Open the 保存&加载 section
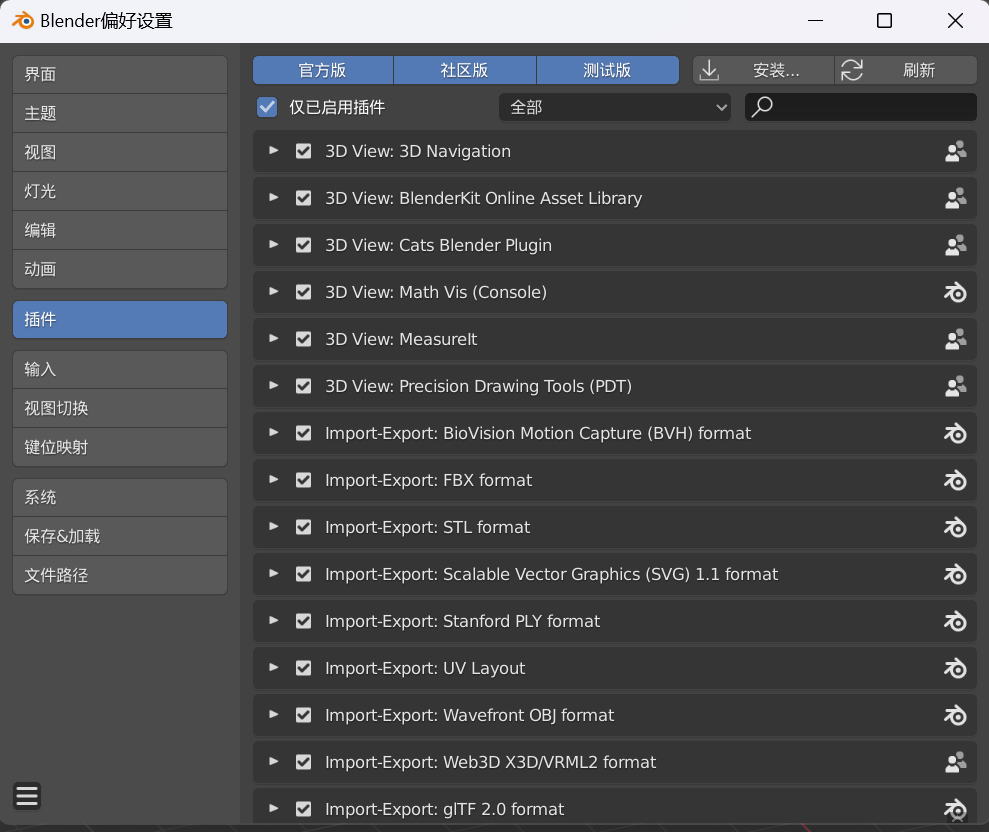The image size is (989, 832). (x=120, y=537)
